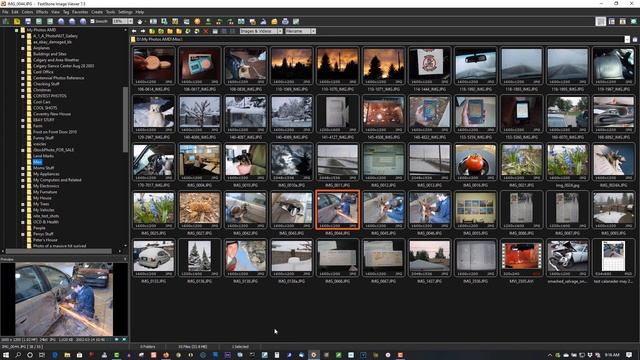Click the folder tree horizontal scrollbar
640x360 pixels.
[x=59, y=251]
